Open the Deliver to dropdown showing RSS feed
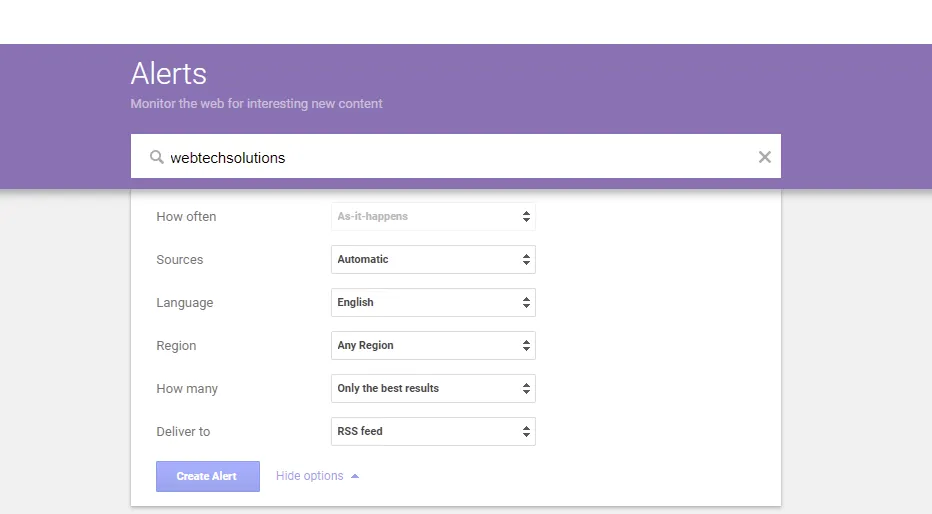This screenshot has height=514, width=932. 433,431
